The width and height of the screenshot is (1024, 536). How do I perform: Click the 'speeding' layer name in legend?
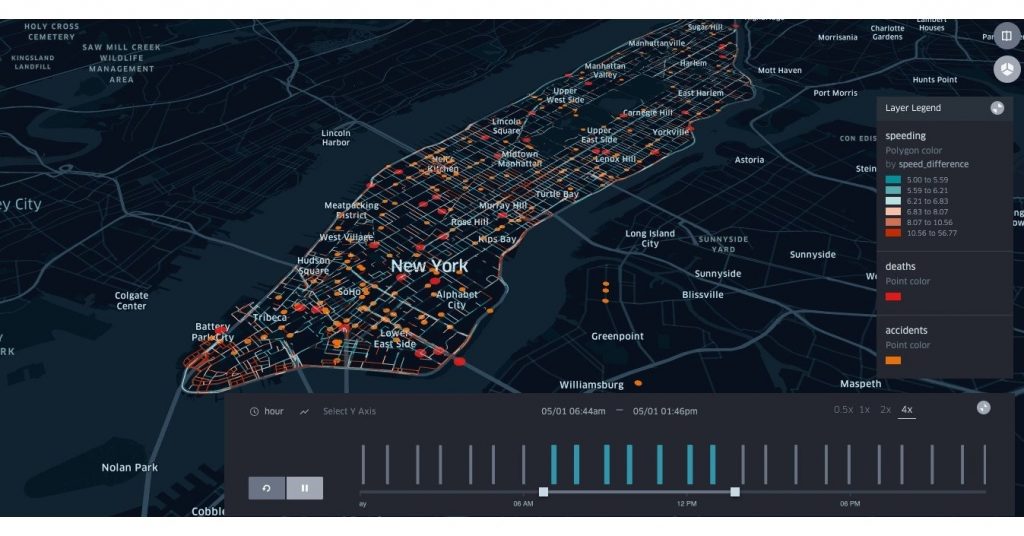905,136
